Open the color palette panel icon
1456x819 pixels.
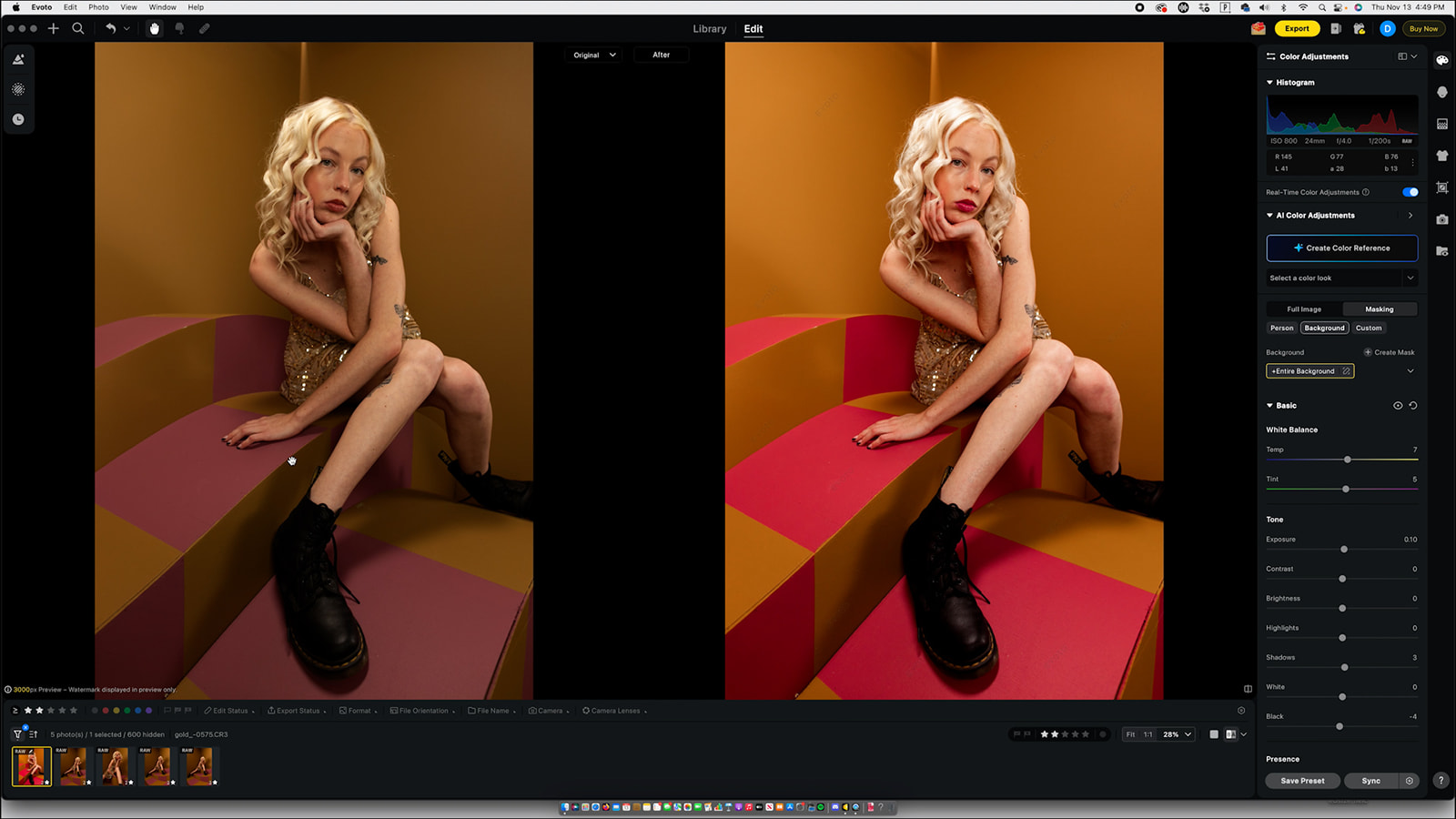1442,60
